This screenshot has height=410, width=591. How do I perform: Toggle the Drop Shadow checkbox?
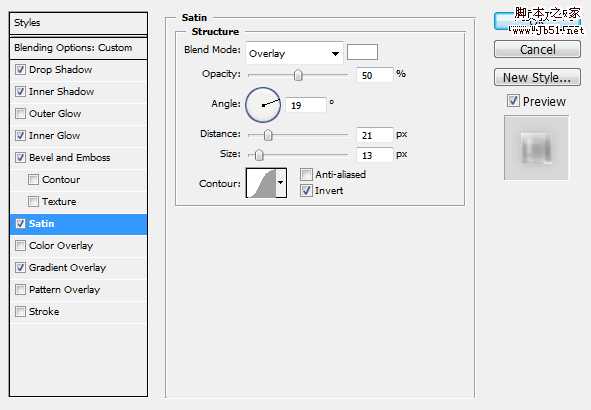click(x=20, y=70)
